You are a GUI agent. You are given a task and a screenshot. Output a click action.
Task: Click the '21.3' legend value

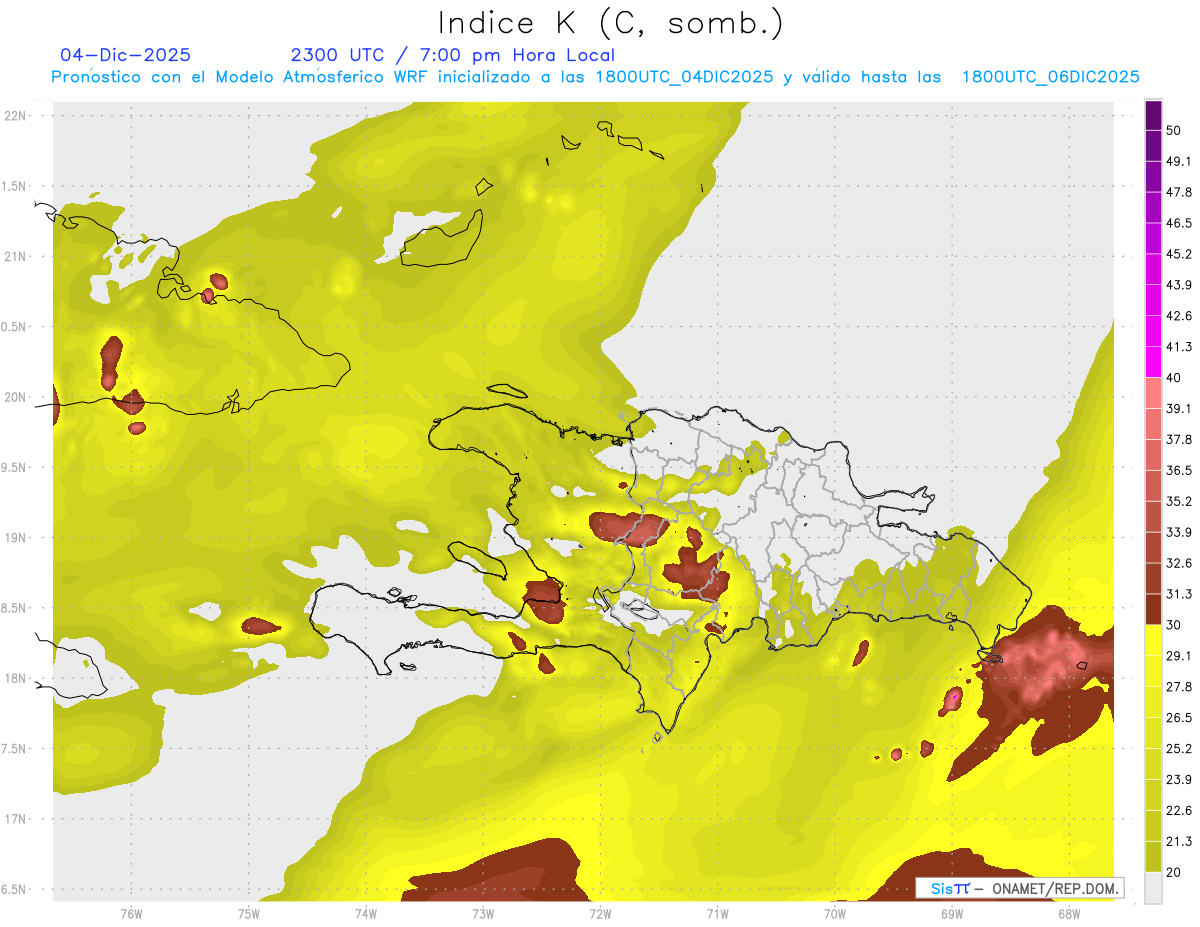[1180, 842]
